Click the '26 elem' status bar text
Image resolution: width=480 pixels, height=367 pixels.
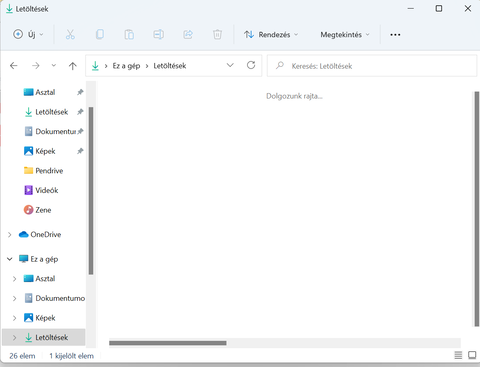tap(22, 356)
